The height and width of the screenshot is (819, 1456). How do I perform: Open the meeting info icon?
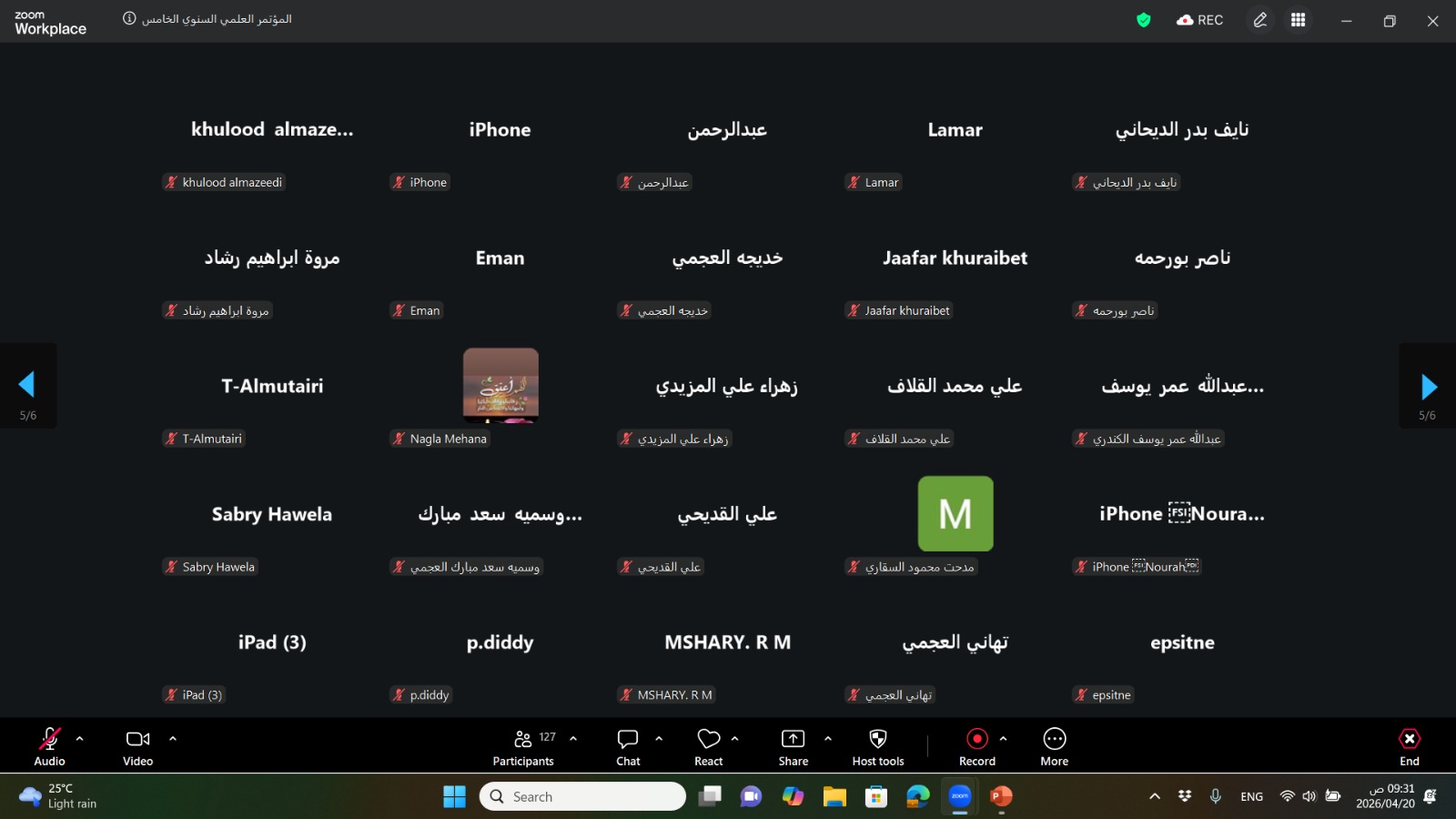coord(129,19)
